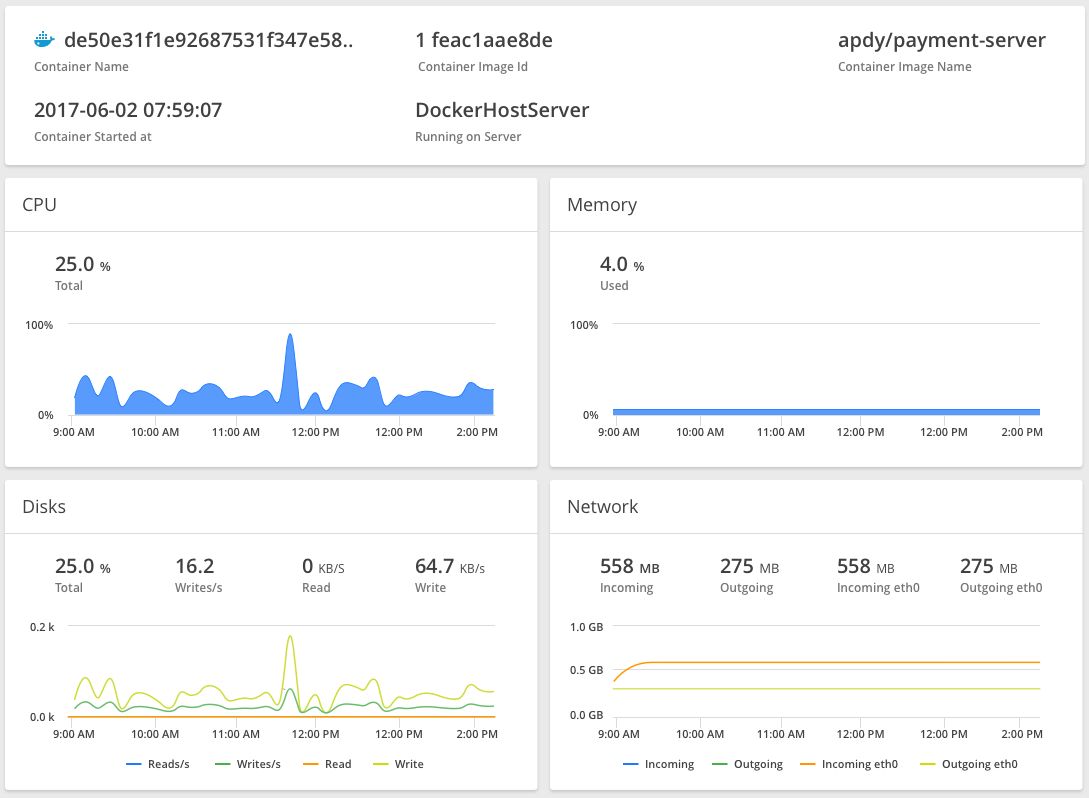Click the Memory 4.0 % Used value
Viewport: 1089px width, 798px height.
[622, 265]
